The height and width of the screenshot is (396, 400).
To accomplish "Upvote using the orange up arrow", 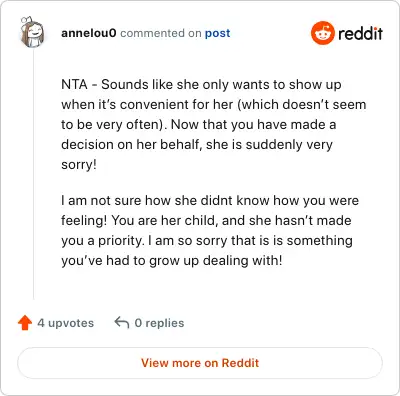I will (25, 323).
